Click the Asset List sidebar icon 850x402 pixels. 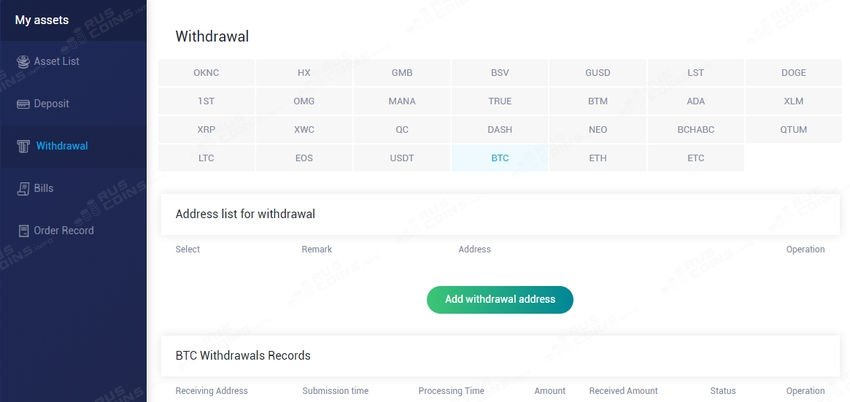point(24,62)
